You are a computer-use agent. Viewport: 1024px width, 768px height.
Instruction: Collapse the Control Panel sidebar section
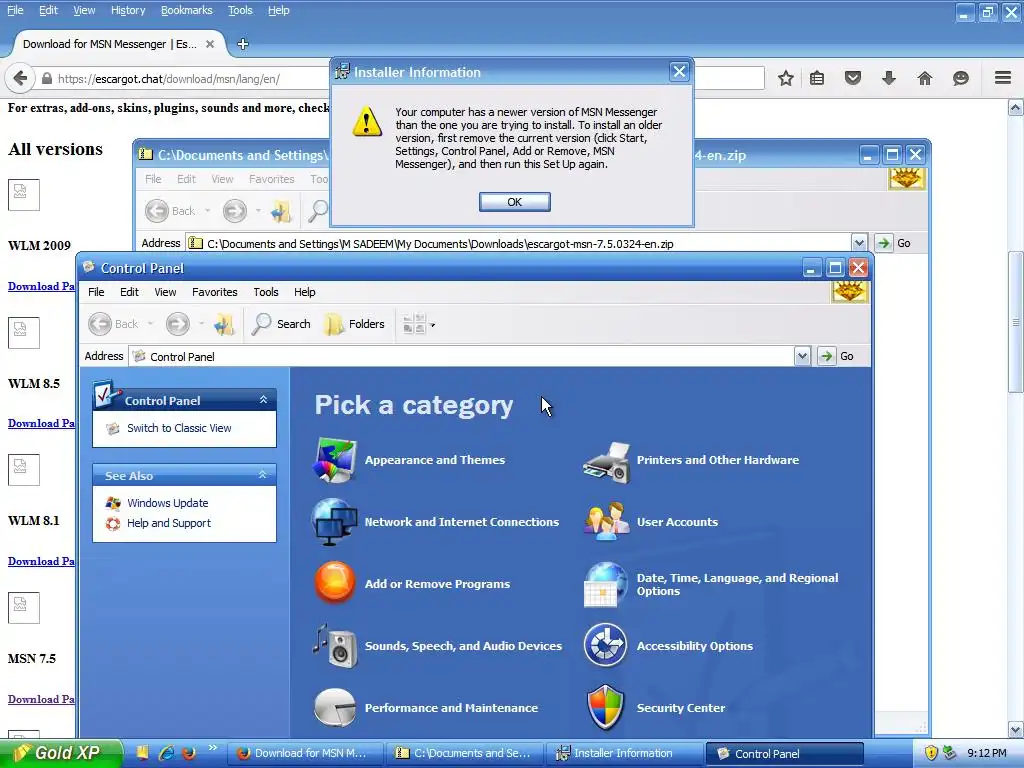[263, 400]
